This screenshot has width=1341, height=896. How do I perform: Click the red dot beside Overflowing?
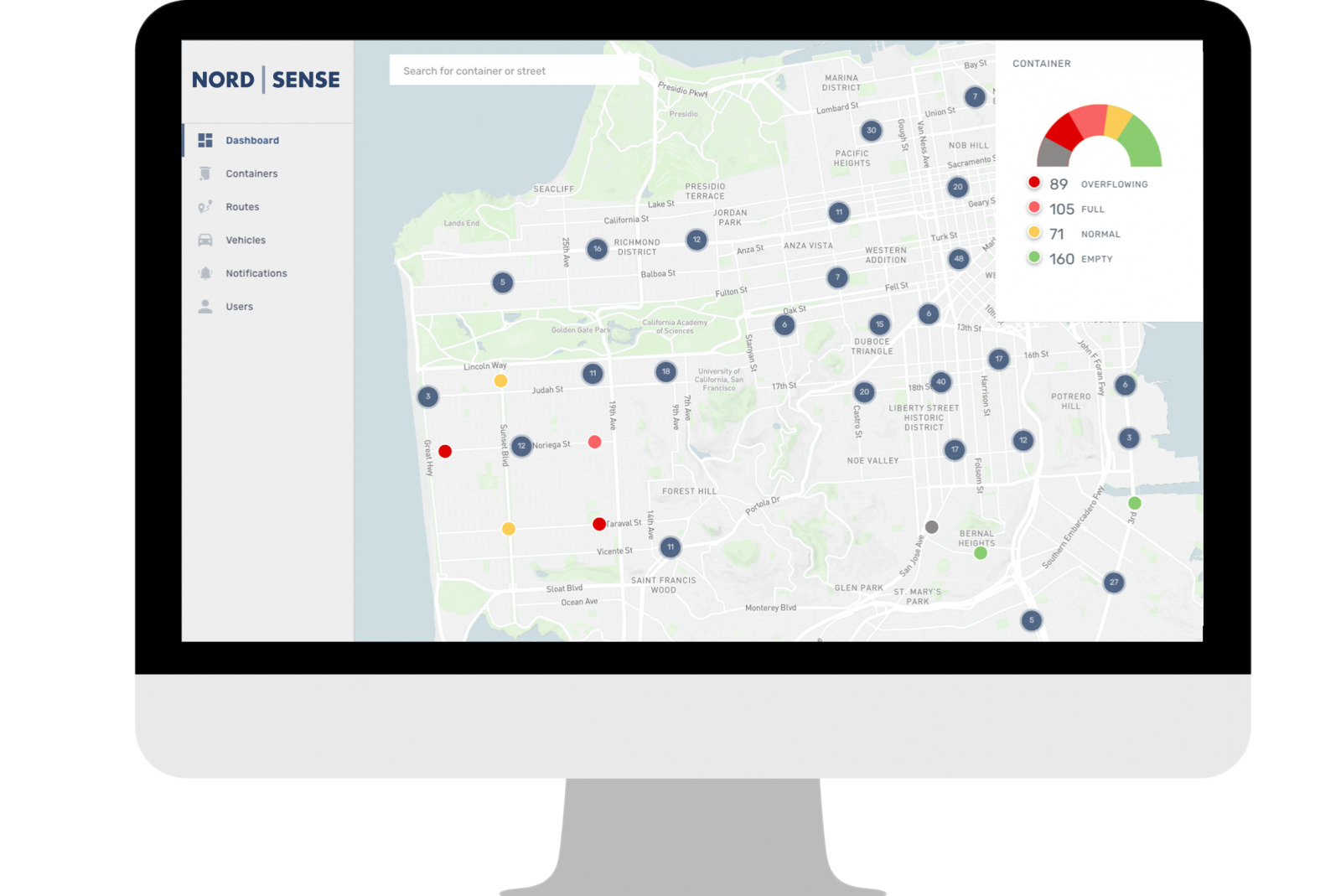pyautogui.click(x=1034, y=183)
